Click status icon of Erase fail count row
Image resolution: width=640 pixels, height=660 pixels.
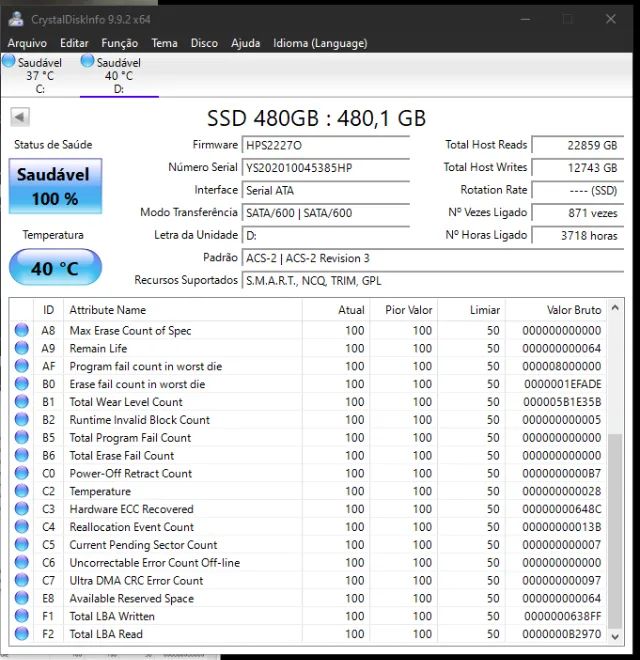[x=21, y=383]
